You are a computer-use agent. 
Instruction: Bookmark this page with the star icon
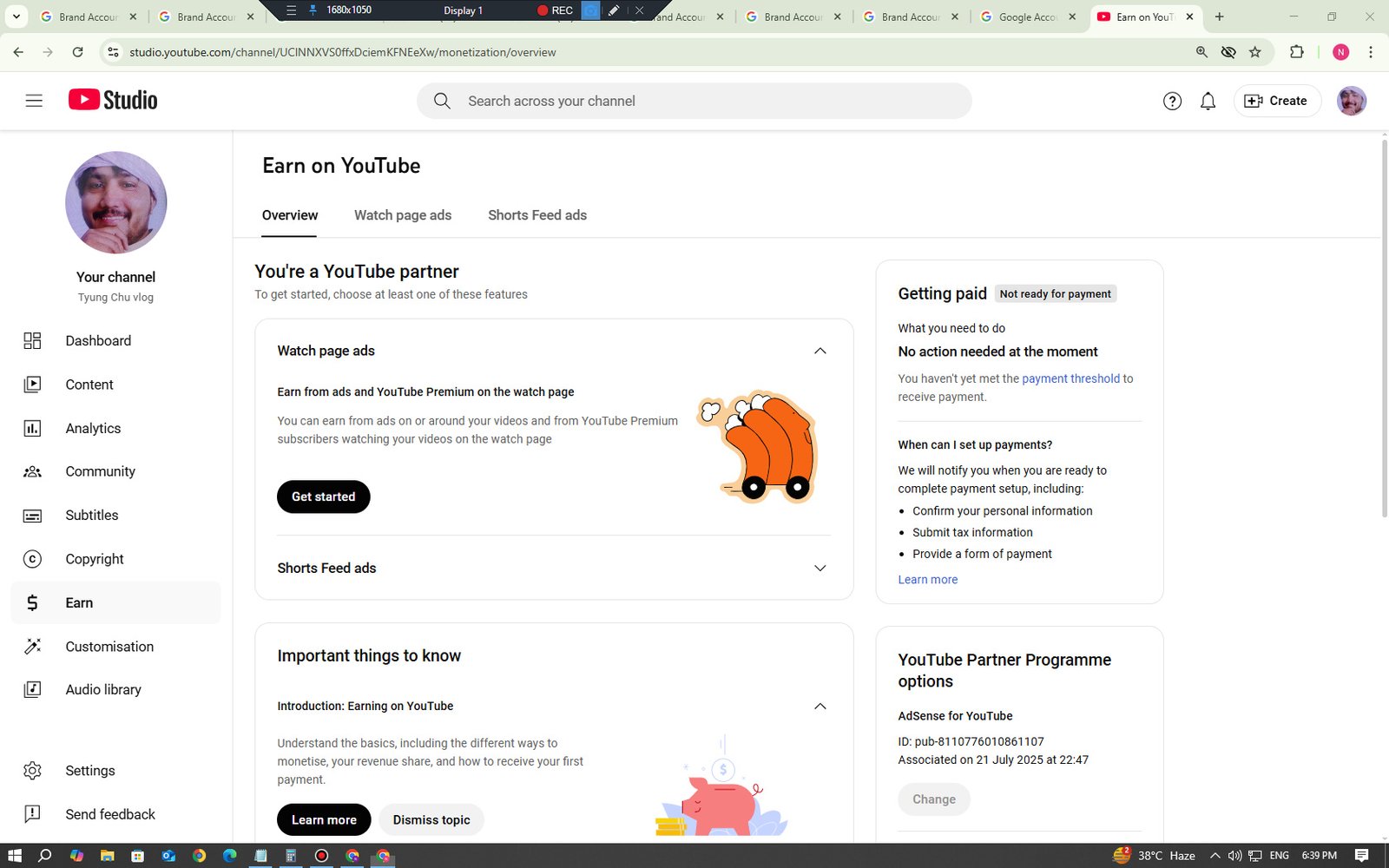pos(1254,52)
